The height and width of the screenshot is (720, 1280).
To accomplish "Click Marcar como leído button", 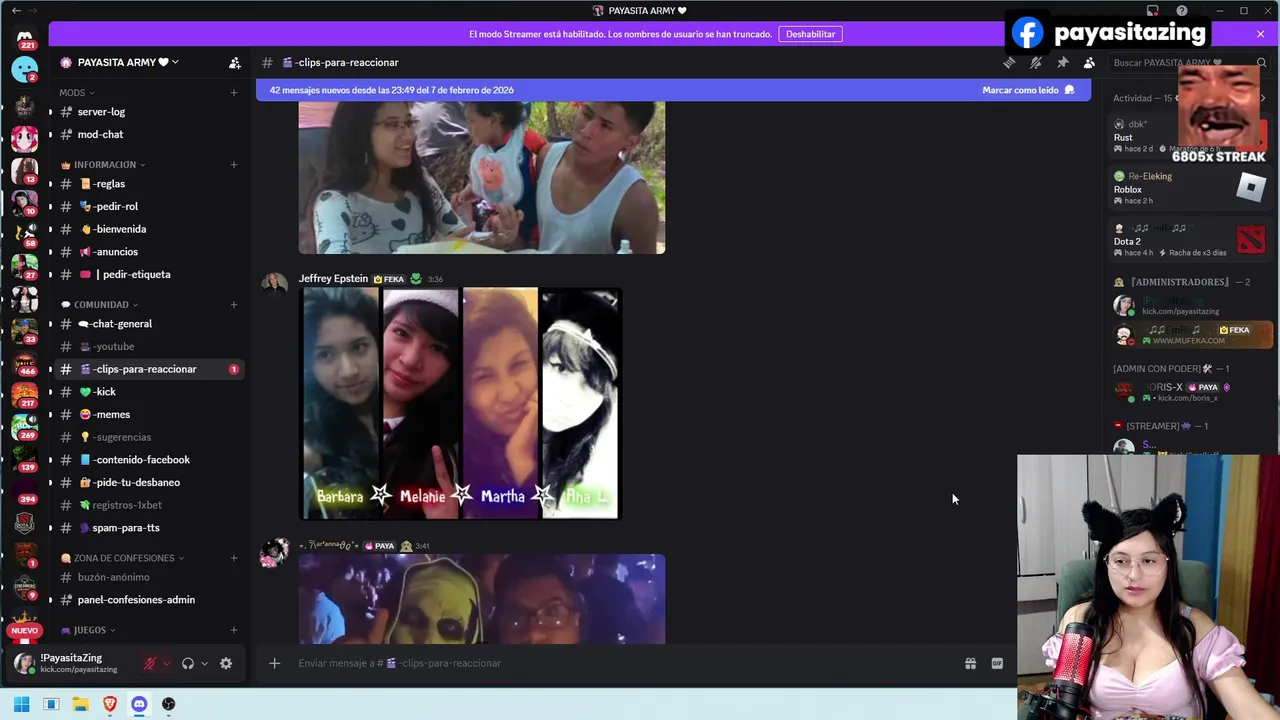I will [1028, 90].
